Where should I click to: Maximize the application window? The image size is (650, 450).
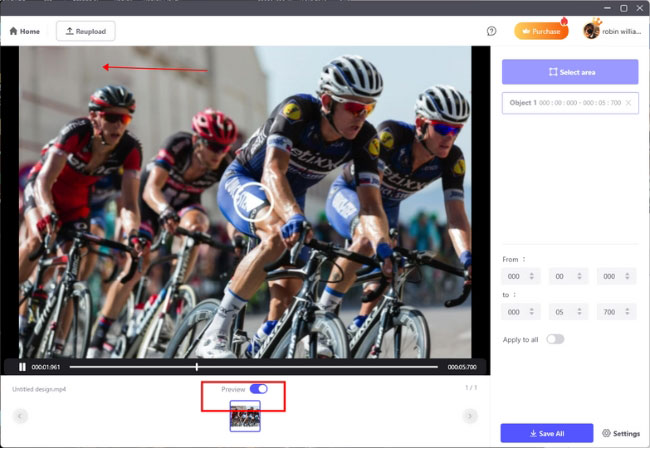click(x=624, y=7)
